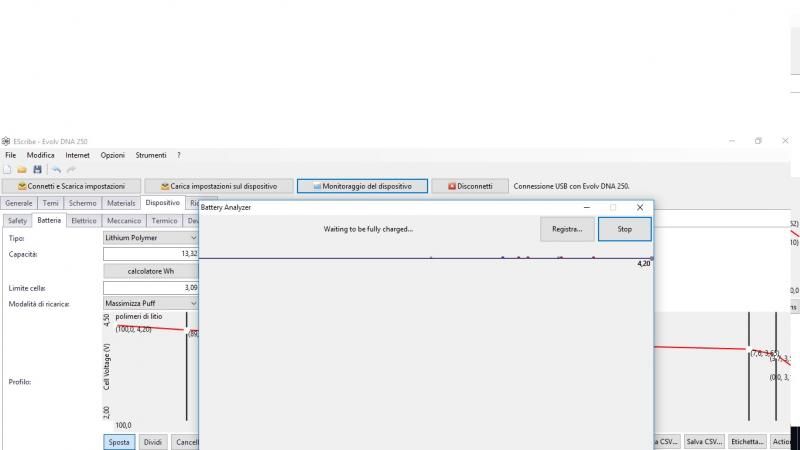Click the Undo arrow icon
Viewport: 800px width, 450px height.
pos(57,169)
